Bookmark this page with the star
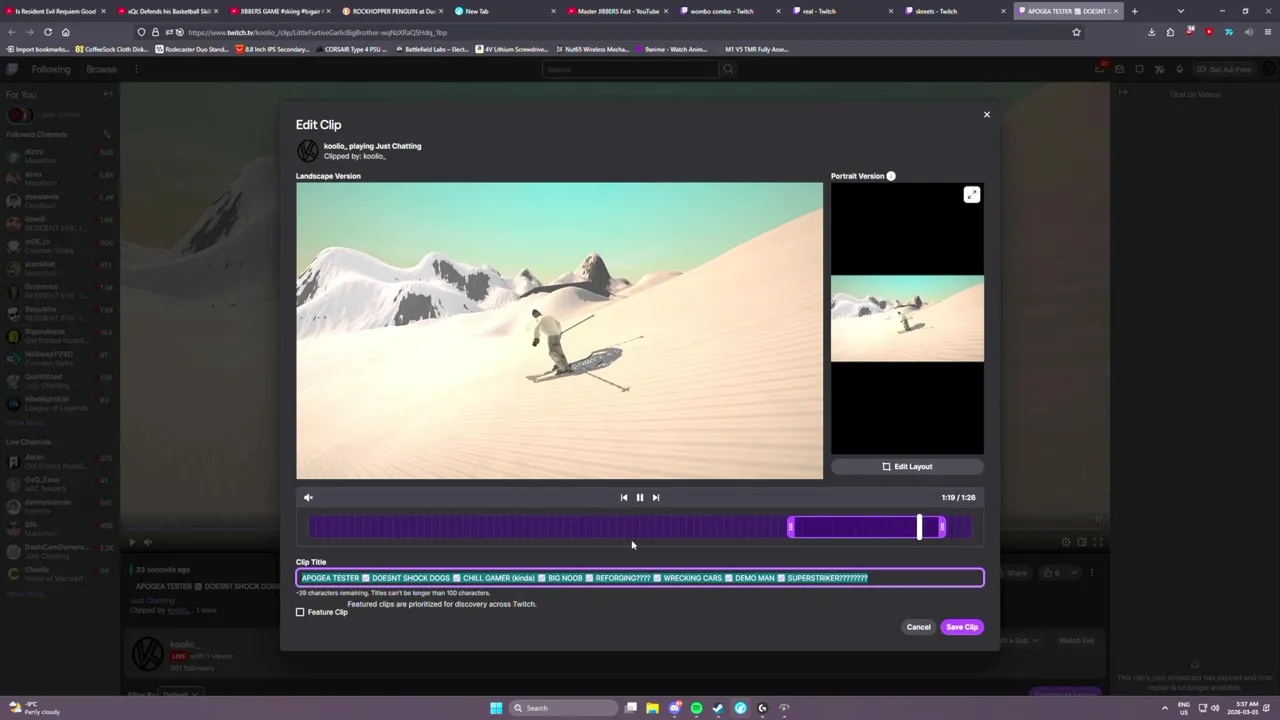1280x720 pixels. point(1076,32)
